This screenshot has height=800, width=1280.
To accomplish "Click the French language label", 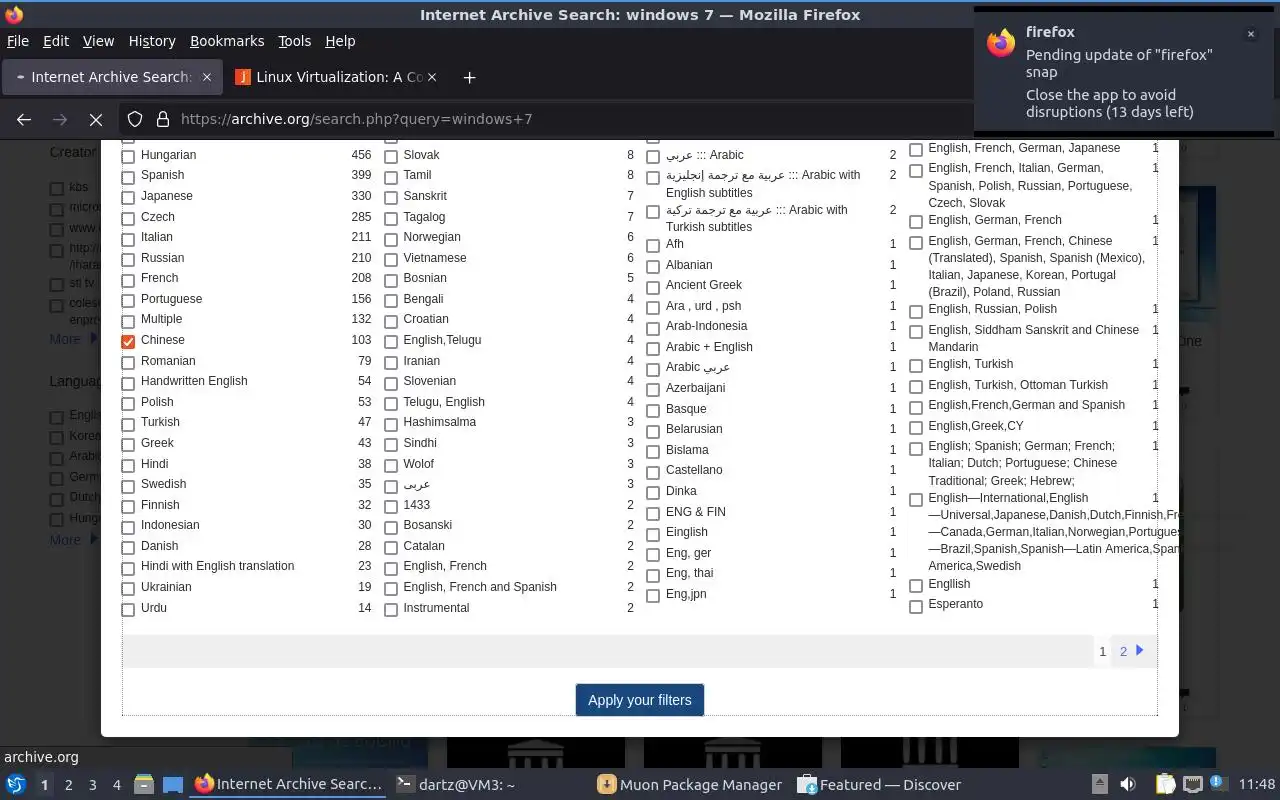I will point(160,278).
